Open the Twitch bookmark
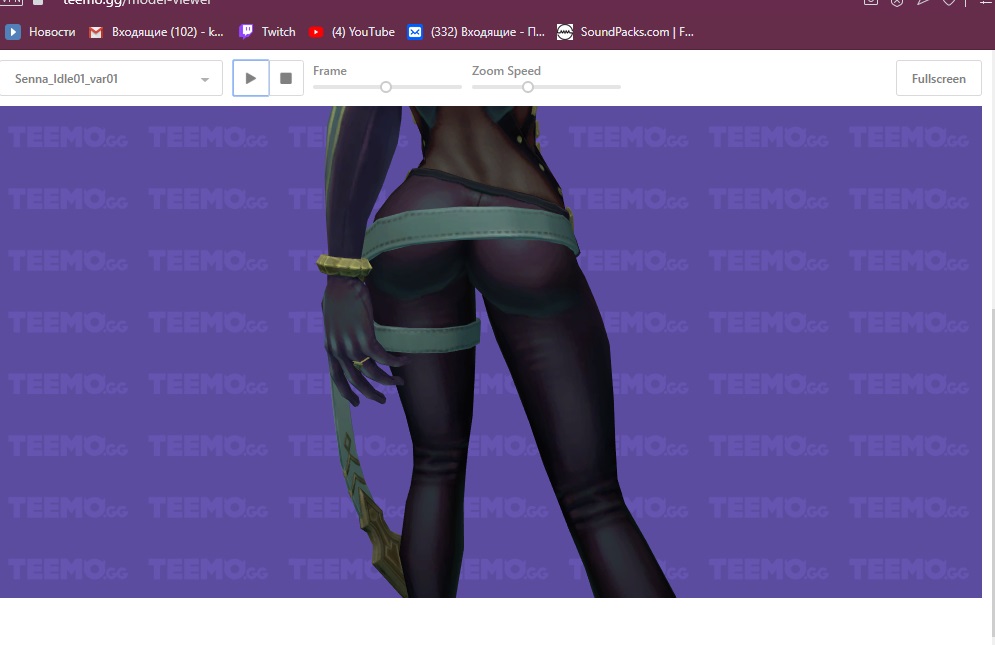This screenshot has width=995, height=645. point(267,32)
